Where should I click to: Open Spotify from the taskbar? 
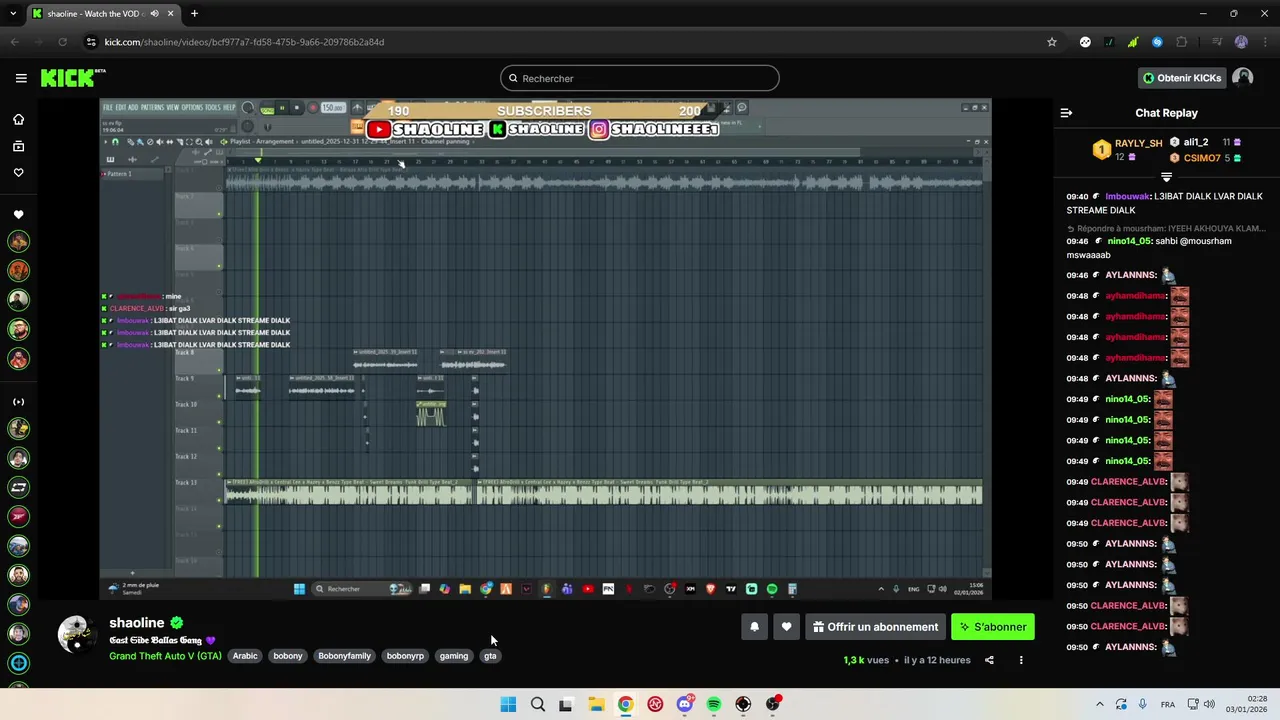713,704
